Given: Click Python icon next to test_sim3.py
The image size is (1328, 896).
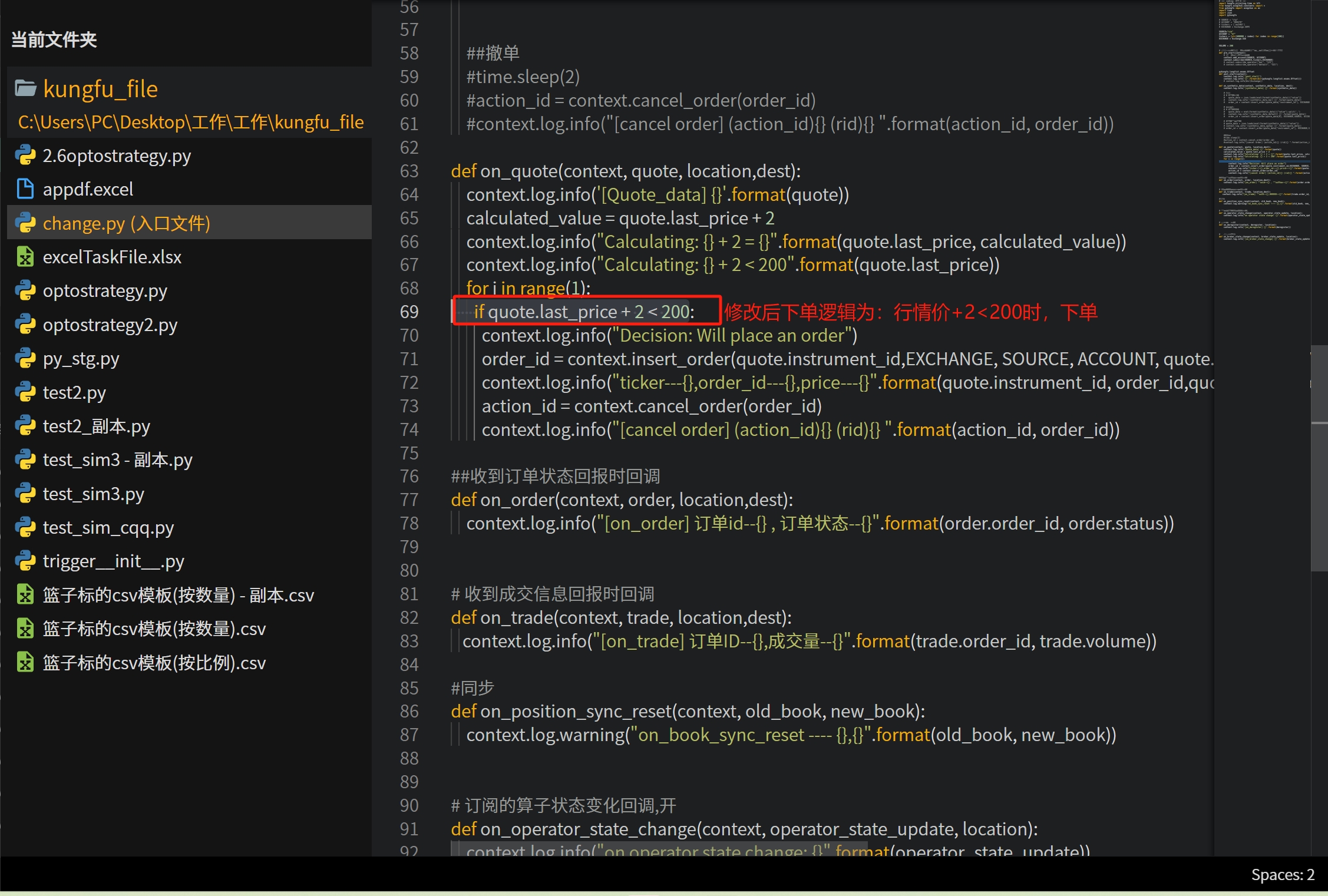Looking at the screenshot, I should (25, 494).
